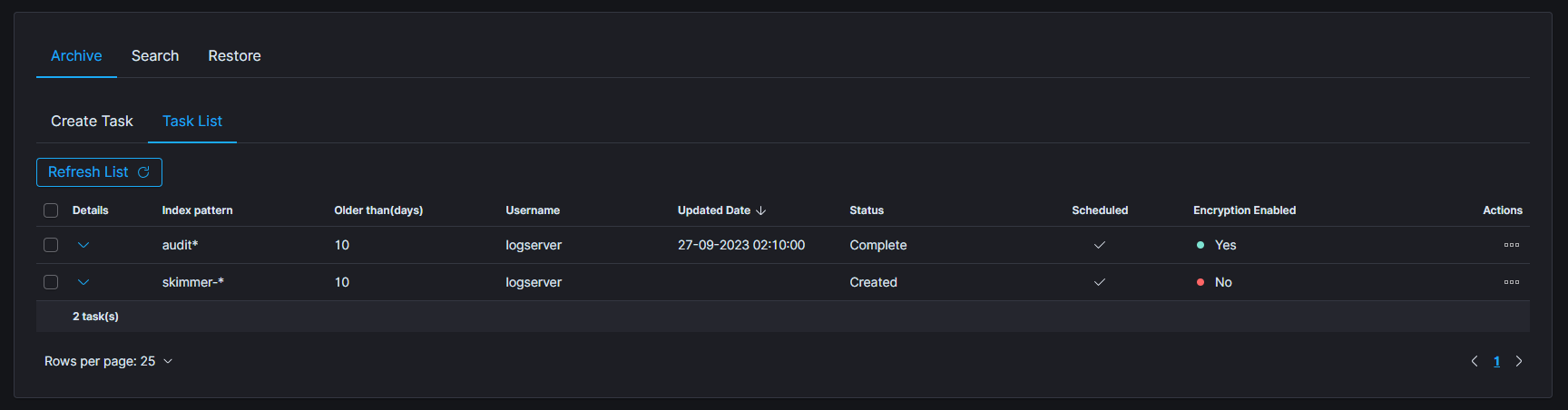Check the audit* task row checkbox
The image size is (1568, 410).
51,245
